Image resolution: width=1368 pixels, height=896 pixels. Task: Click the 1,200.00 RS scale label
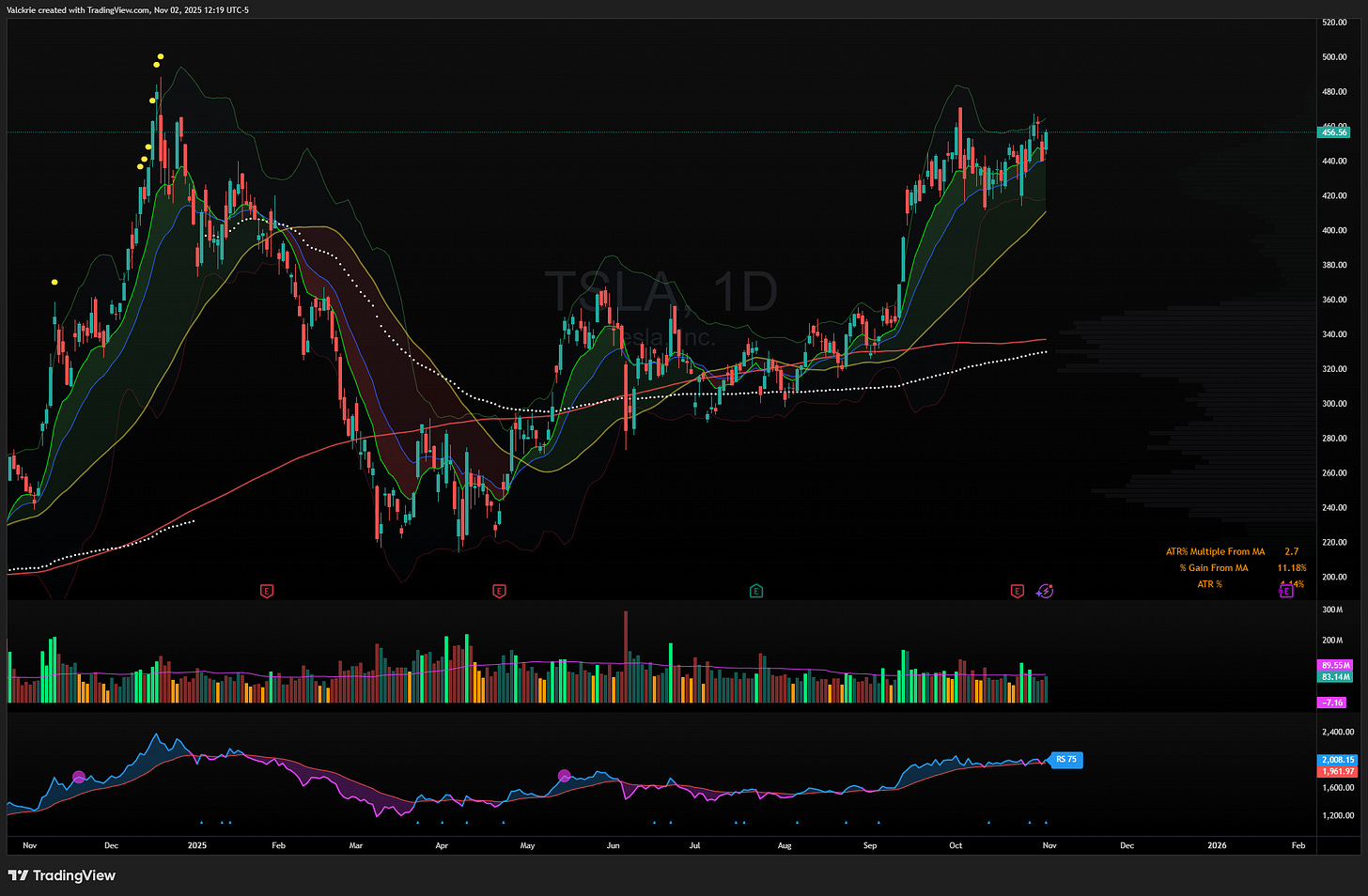coord(1338,816)
